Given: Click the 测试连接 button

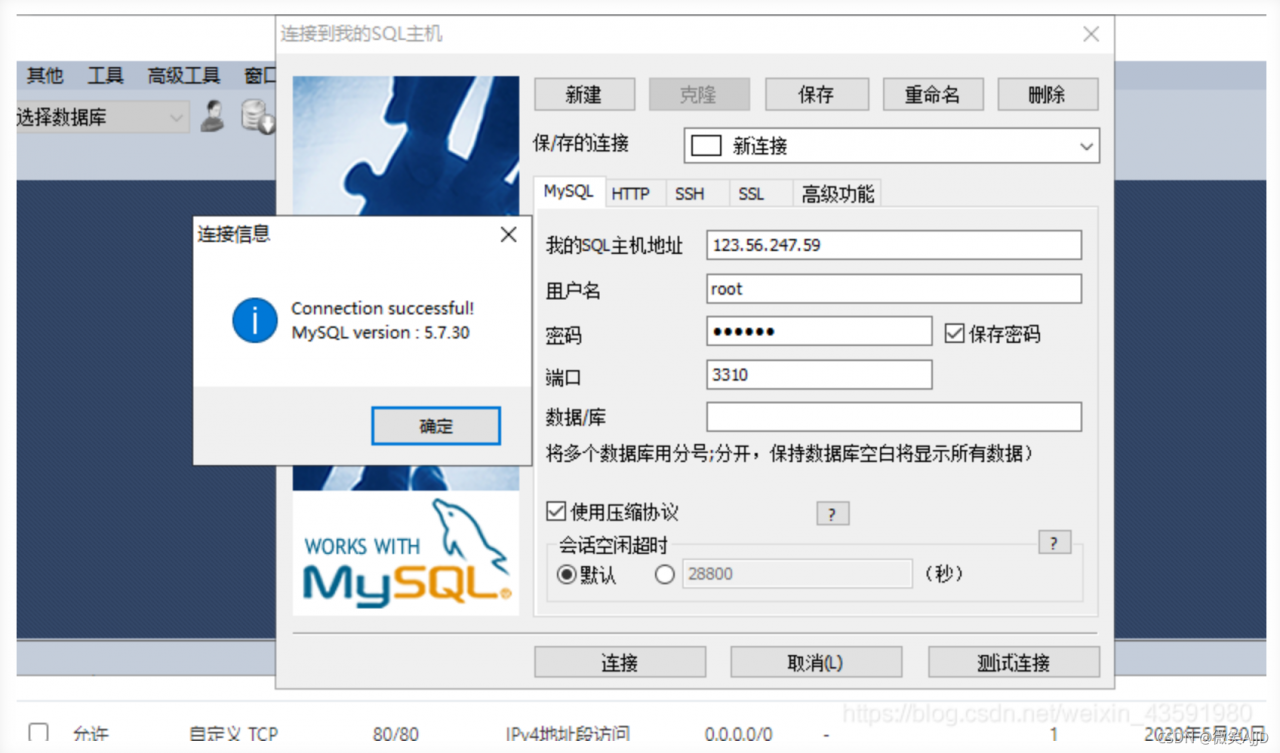Looking at the screenshot, I should click(x=1014, y=662).
